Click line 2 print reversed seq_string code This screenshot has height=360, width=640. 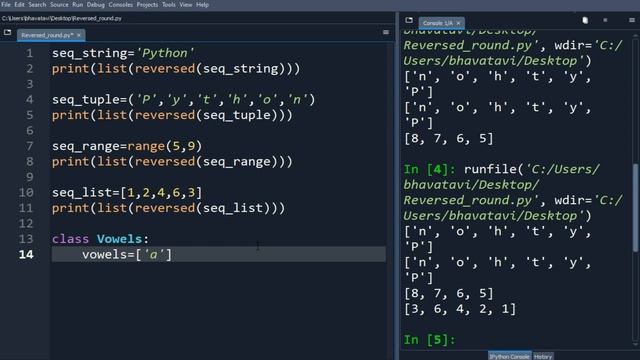click(x=176, y=69)
